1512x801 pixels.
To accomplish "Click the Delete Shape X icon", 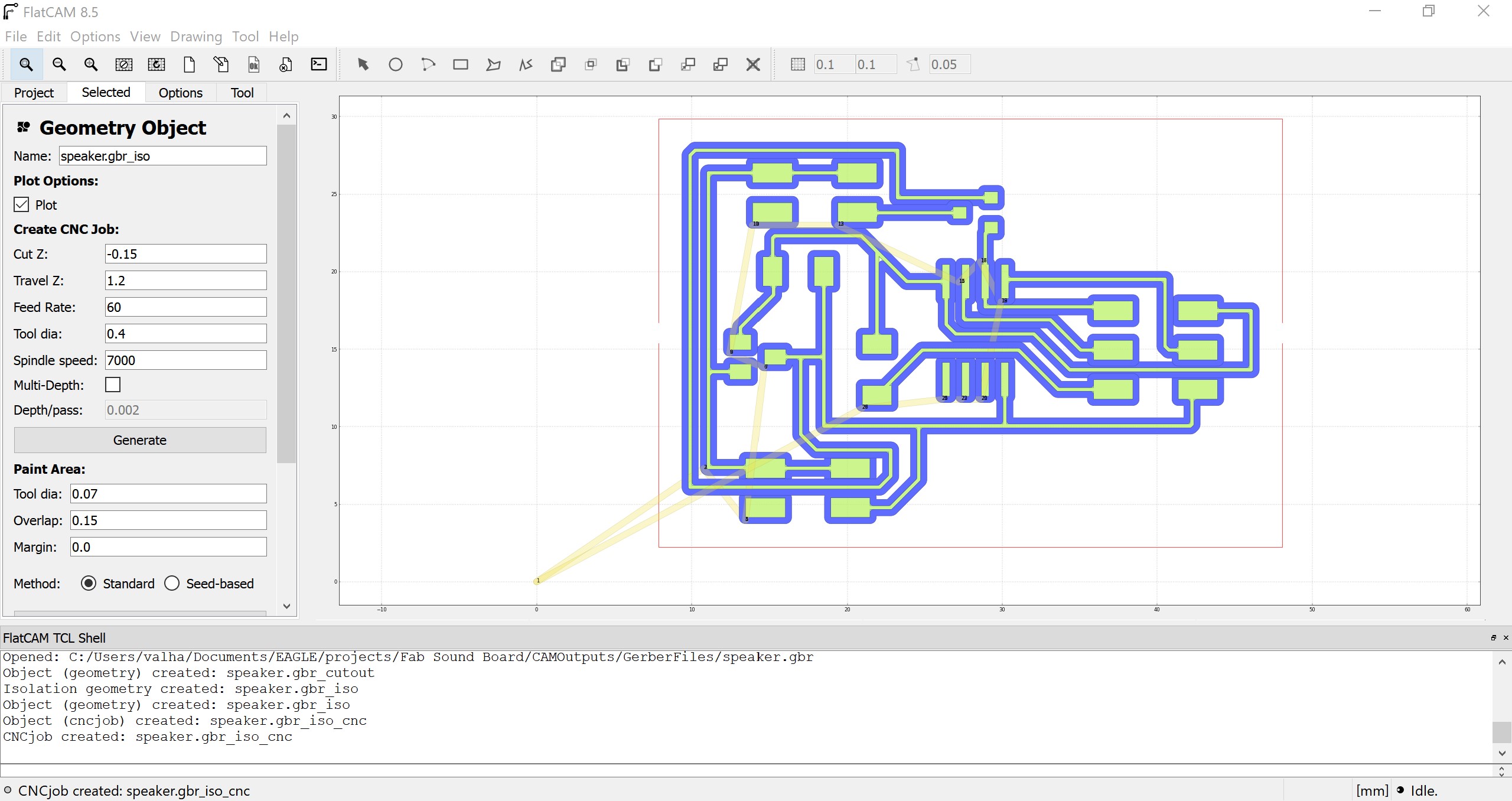I will [753, 64].
